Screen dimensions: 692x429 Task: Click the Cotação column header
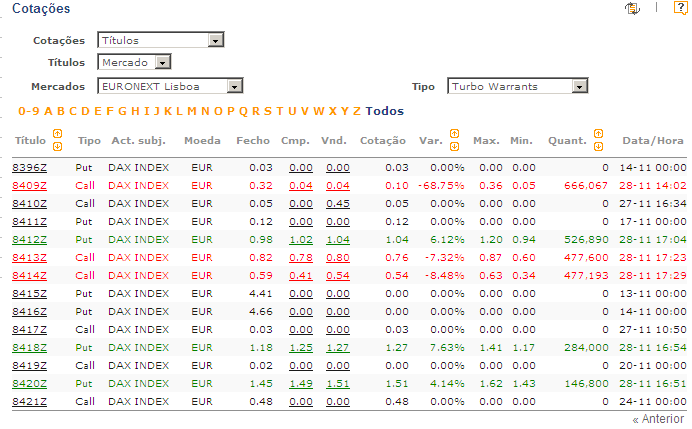pos(383,141)
